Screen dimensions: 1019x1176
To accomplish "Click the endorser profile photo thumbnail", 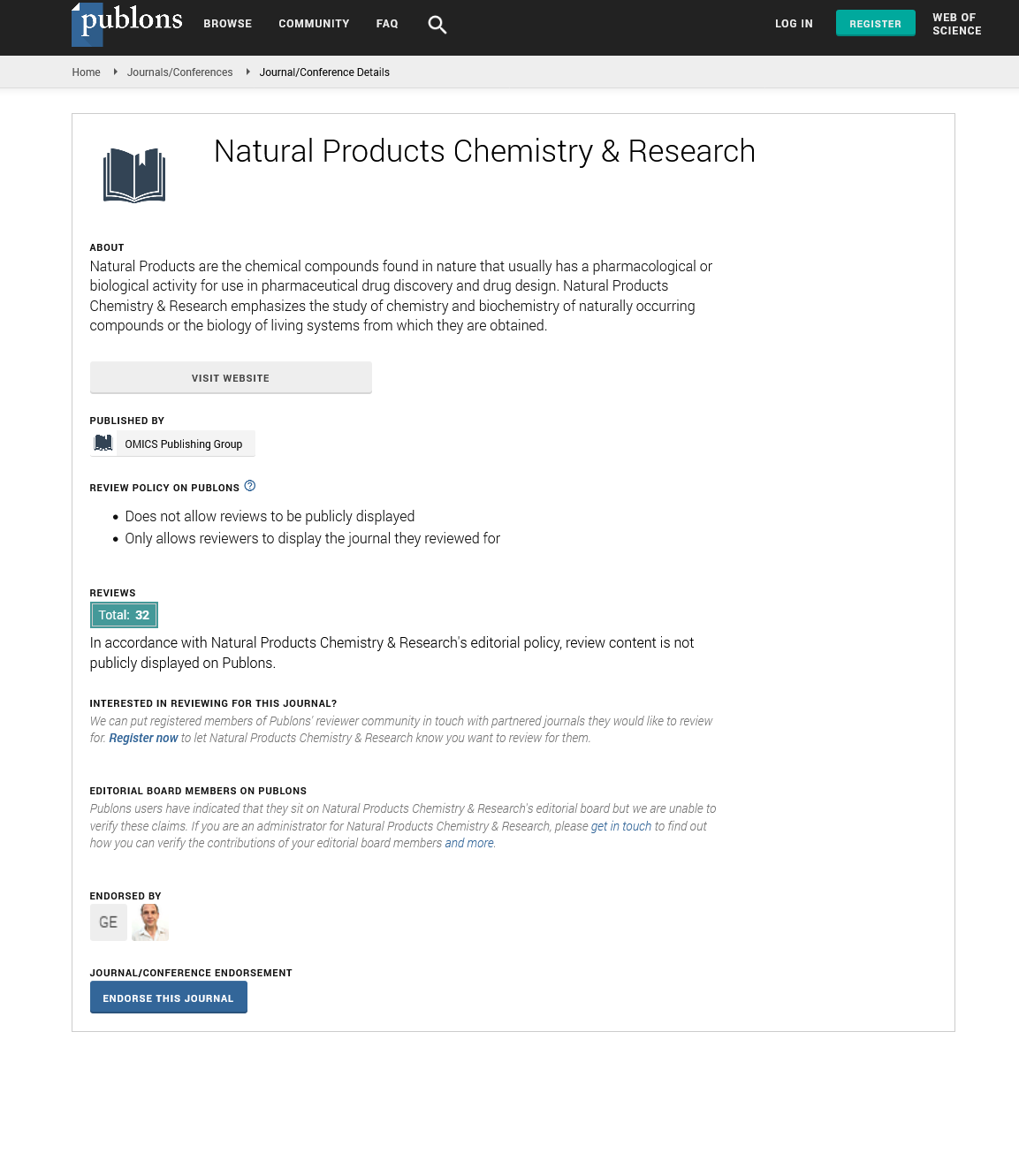I will 149,922.
